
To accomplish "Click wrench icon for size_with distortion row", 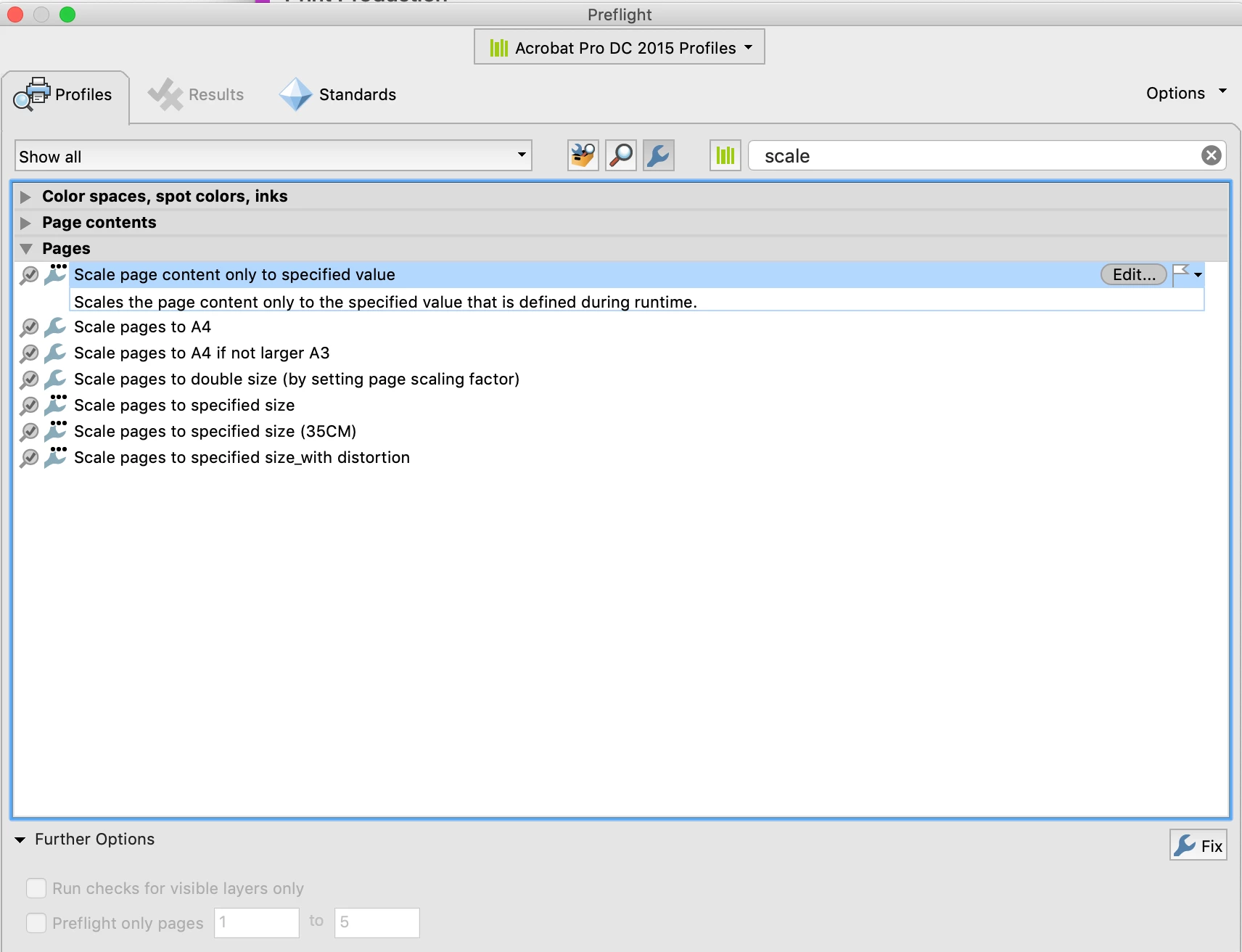I will click(x=55, y=458).
